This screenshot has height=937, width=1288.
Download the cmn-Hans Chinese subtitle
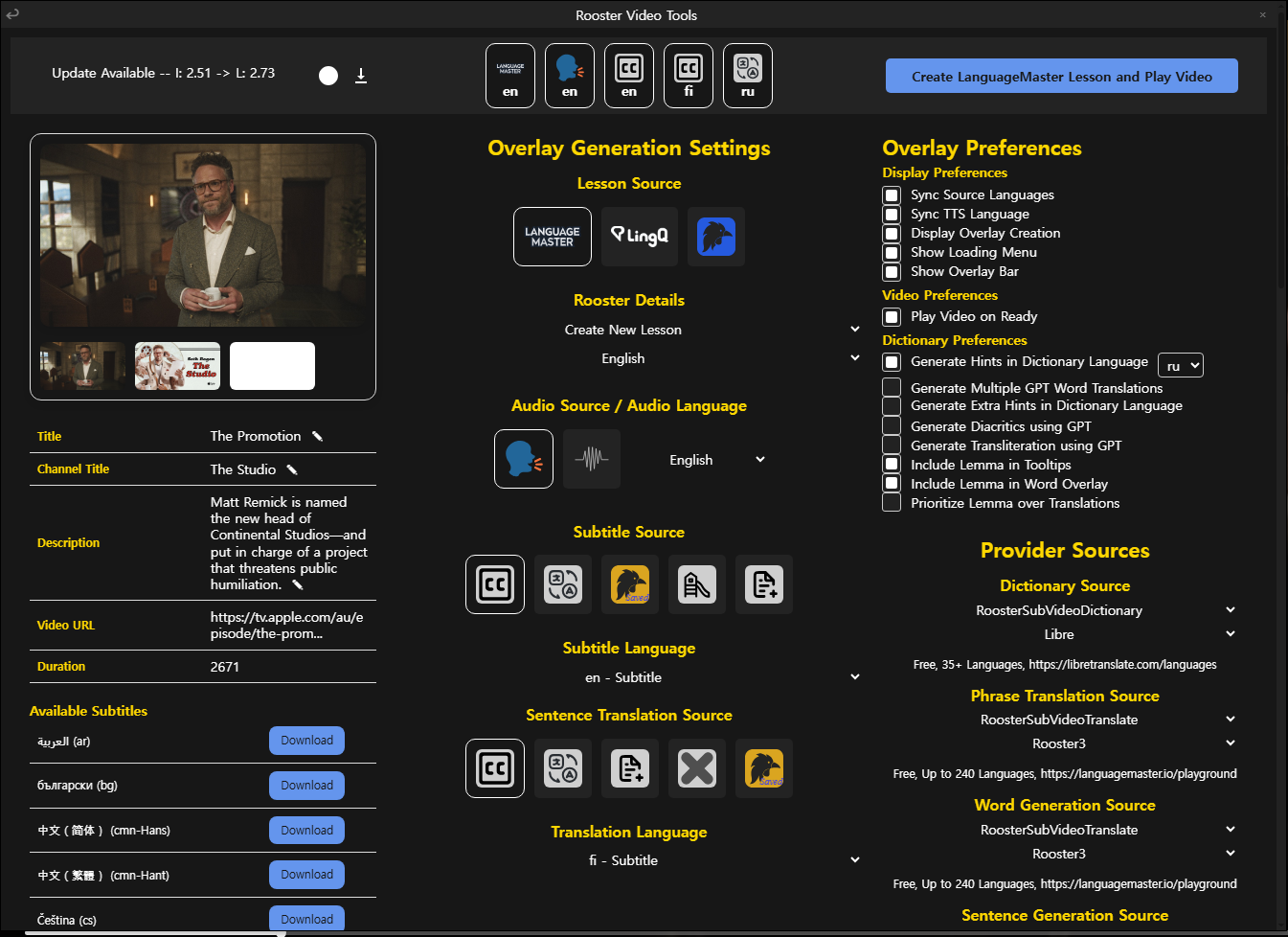pyautogui.click(x=306, y=831)
